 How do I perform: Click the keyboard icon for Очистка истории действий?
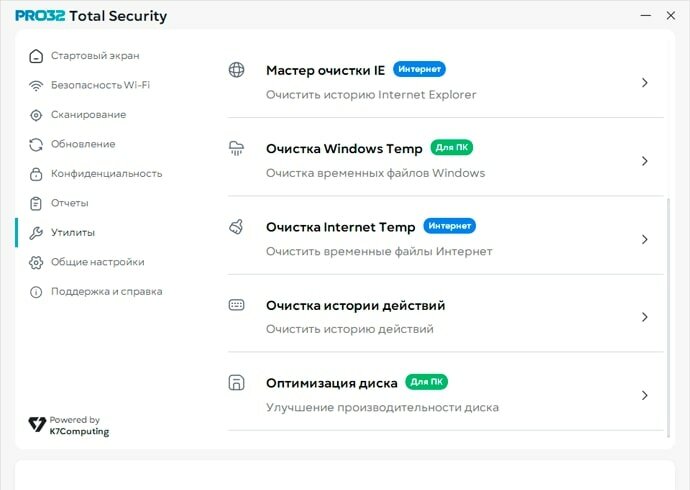237,305
